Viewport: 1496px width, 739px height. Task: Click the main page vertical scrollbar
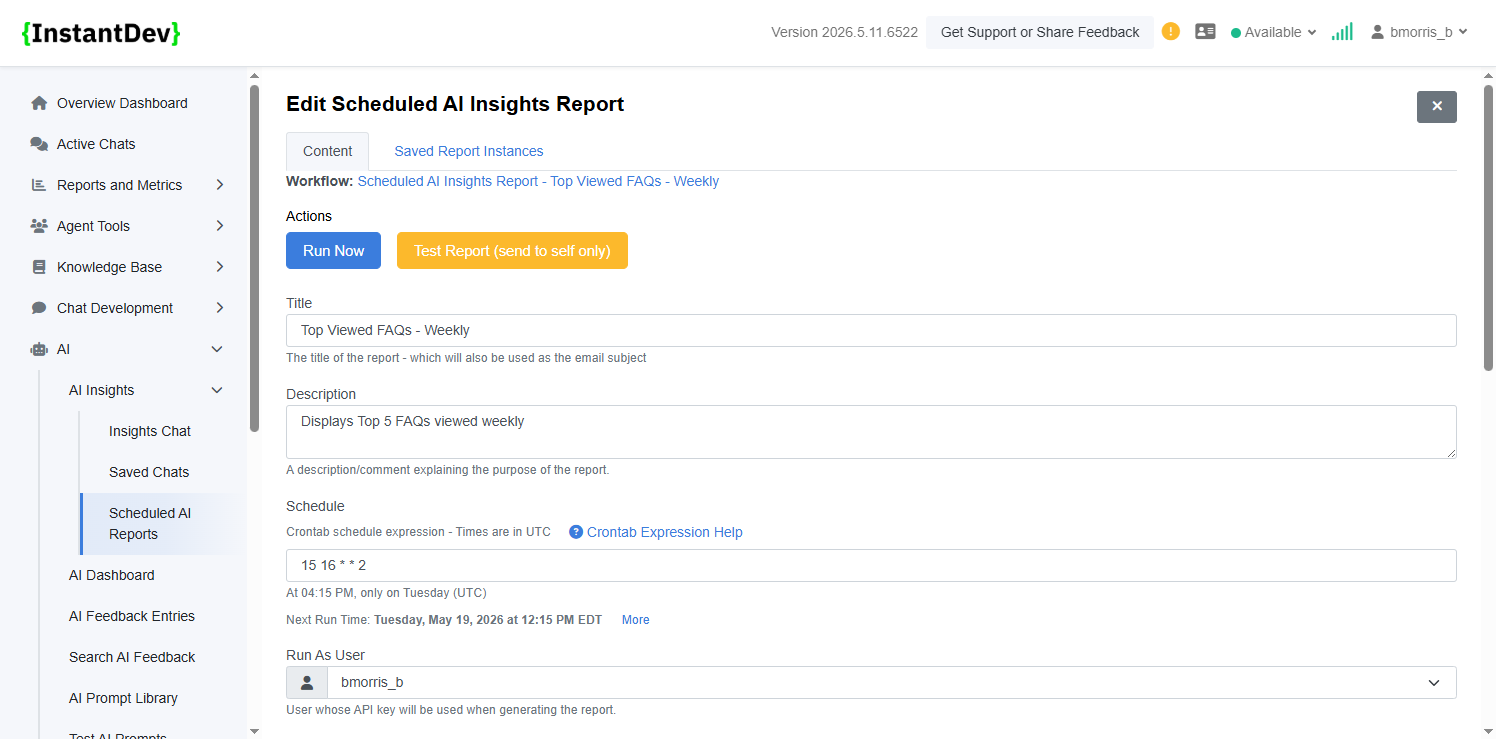[x=1489, y=227]
